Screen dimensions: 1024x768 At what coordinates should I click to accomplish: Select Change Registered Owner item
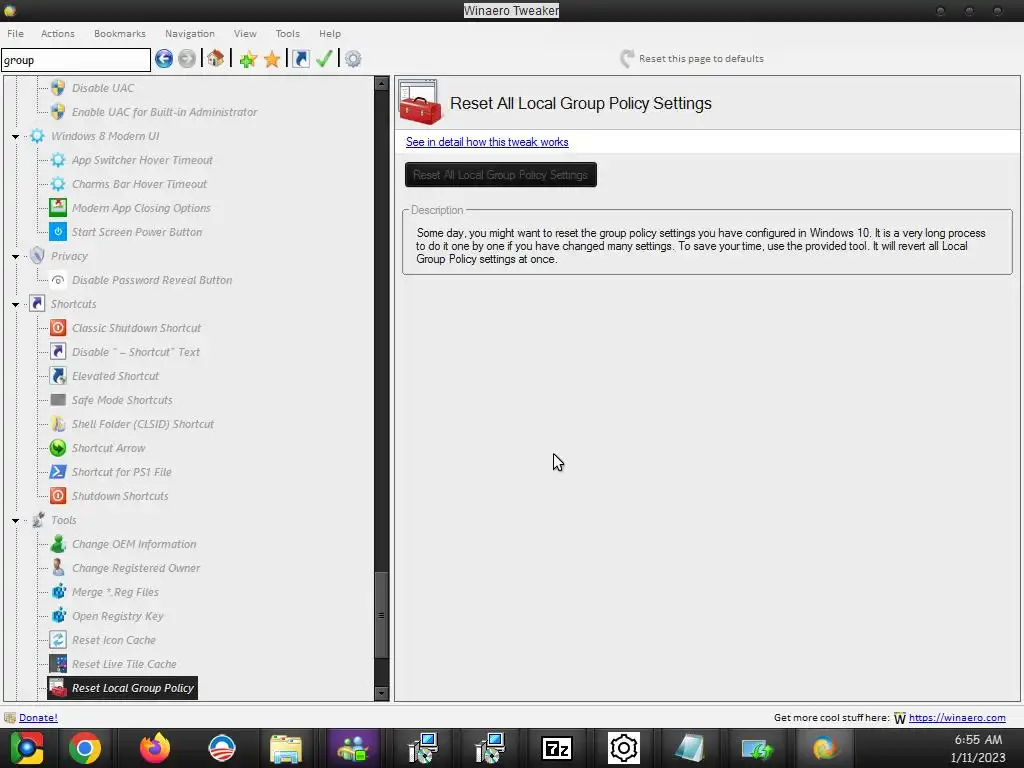click(x=136, y=568)
